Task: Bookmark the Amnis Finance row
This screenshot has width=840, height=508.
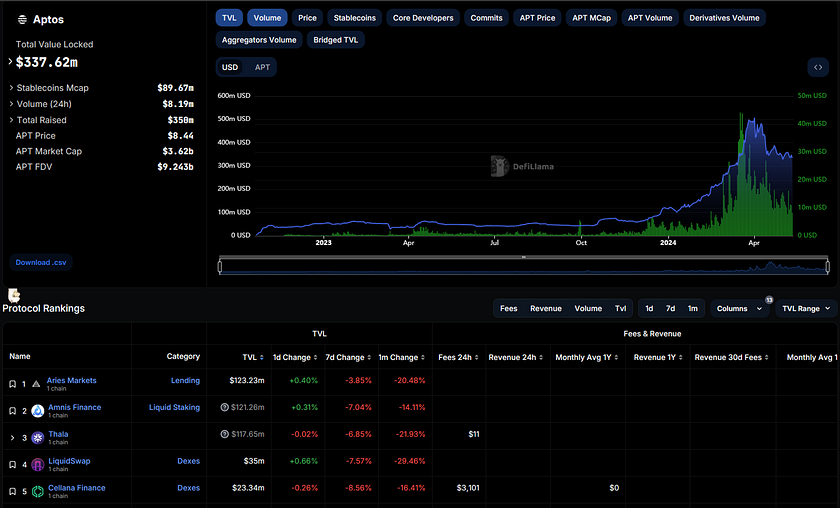Action: point(12,411)
